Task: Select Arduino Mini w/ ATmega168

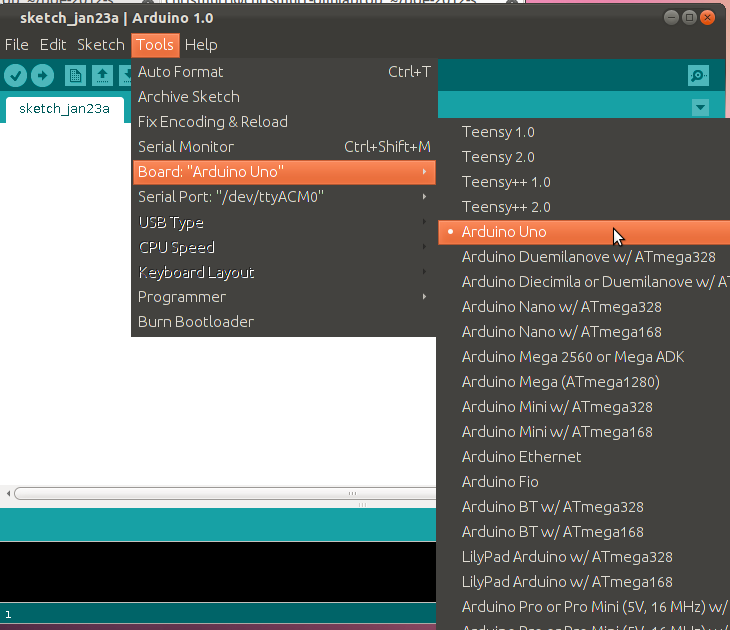Action: 584,432
